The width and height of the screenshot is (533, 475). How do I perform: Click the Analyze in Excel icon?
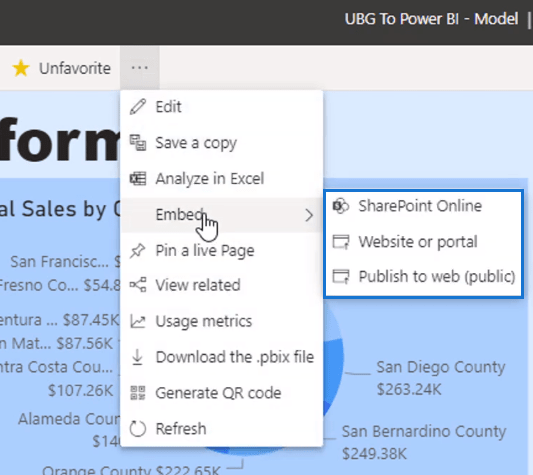(138, 179)
